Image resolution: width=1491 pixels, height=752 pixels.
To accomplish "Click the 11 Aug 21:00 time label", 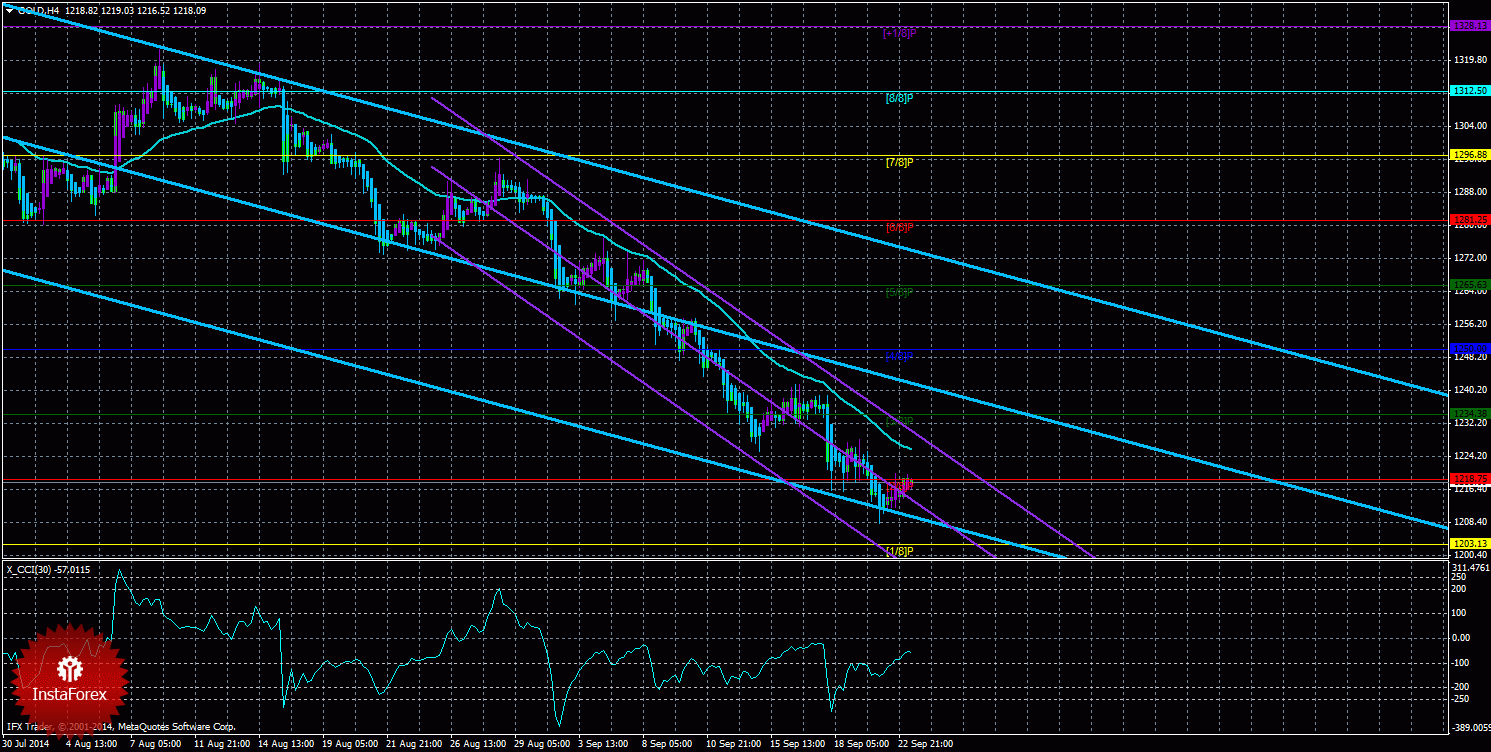I will click(x=221, y=744).
